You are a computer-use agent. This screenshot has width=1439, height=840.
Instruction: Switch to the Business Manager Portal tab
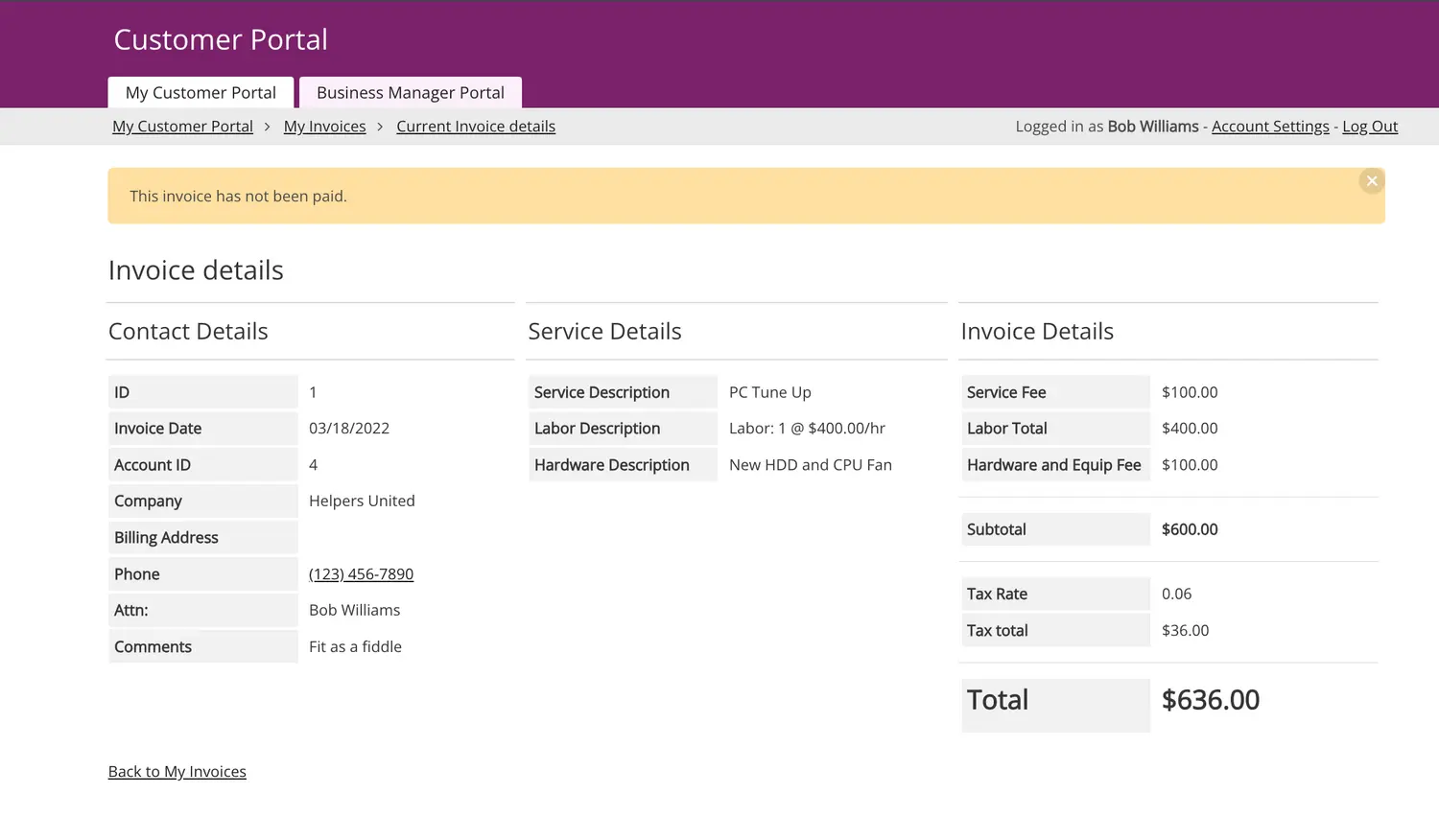click(x=410, y=93)
